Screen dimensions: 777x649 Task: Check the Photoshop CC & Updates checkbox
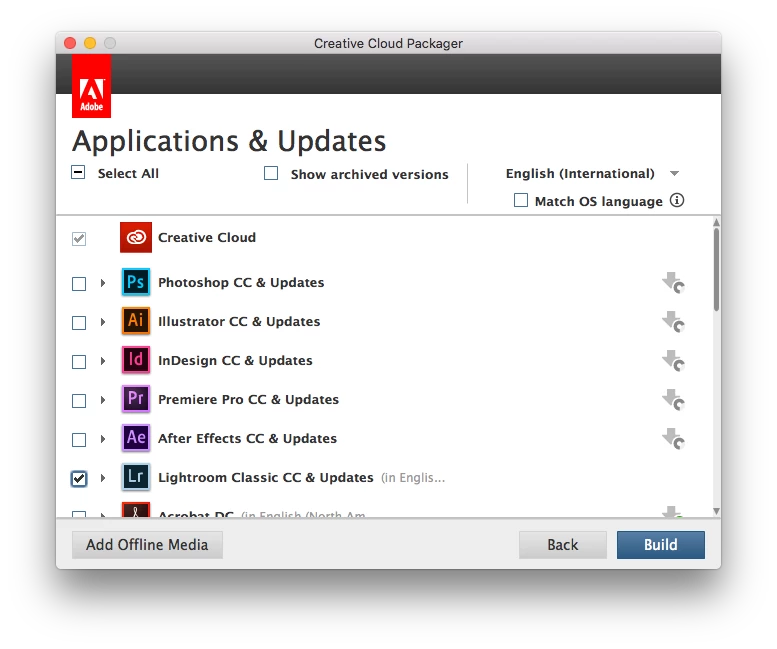[x=79, y=284]
